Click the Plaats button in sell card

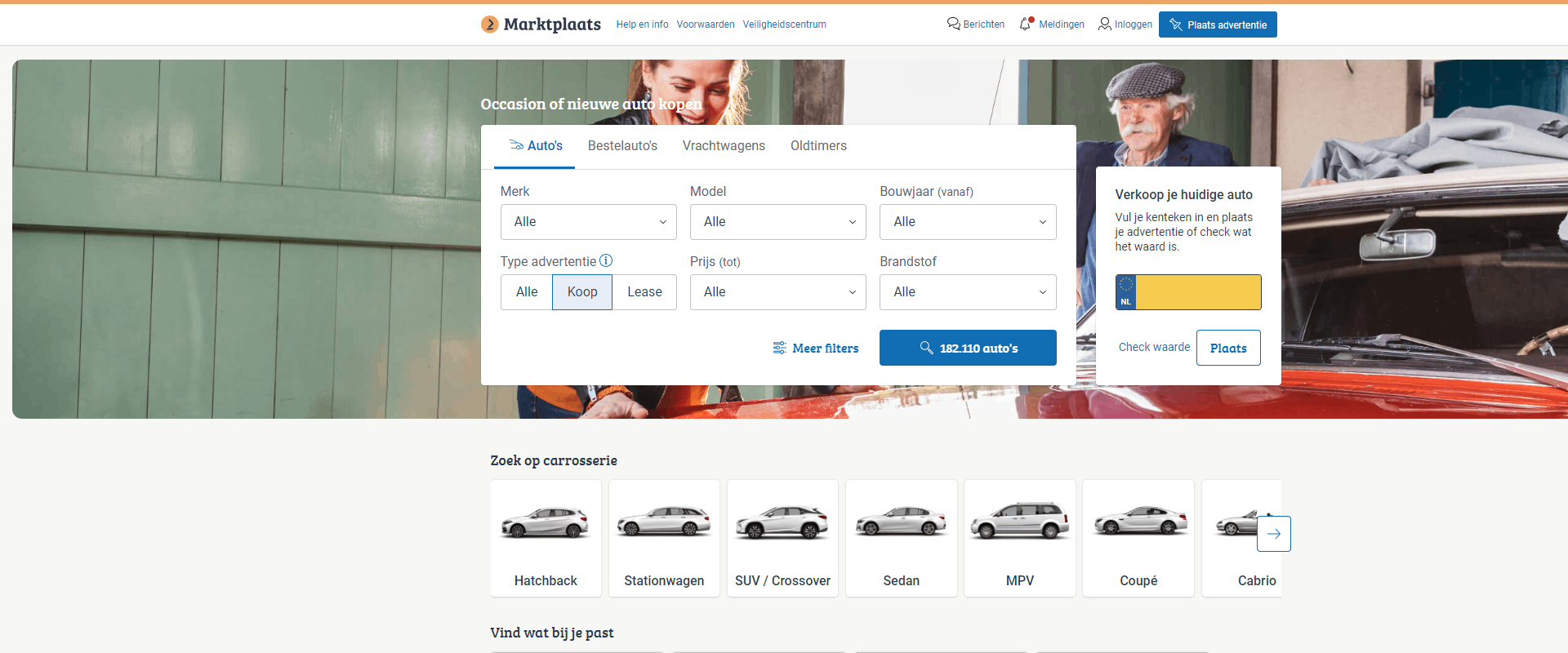(x=1228, y=348)
